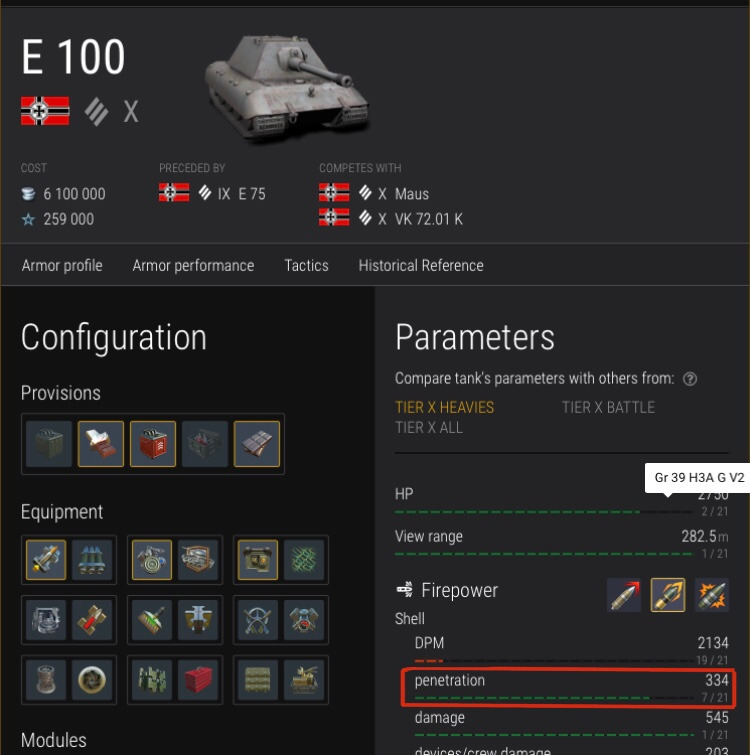Image resolution: width=750 pixels, height=755 pixels.
Task: Switch to the Tactics tab
Action: pos(306,265)
